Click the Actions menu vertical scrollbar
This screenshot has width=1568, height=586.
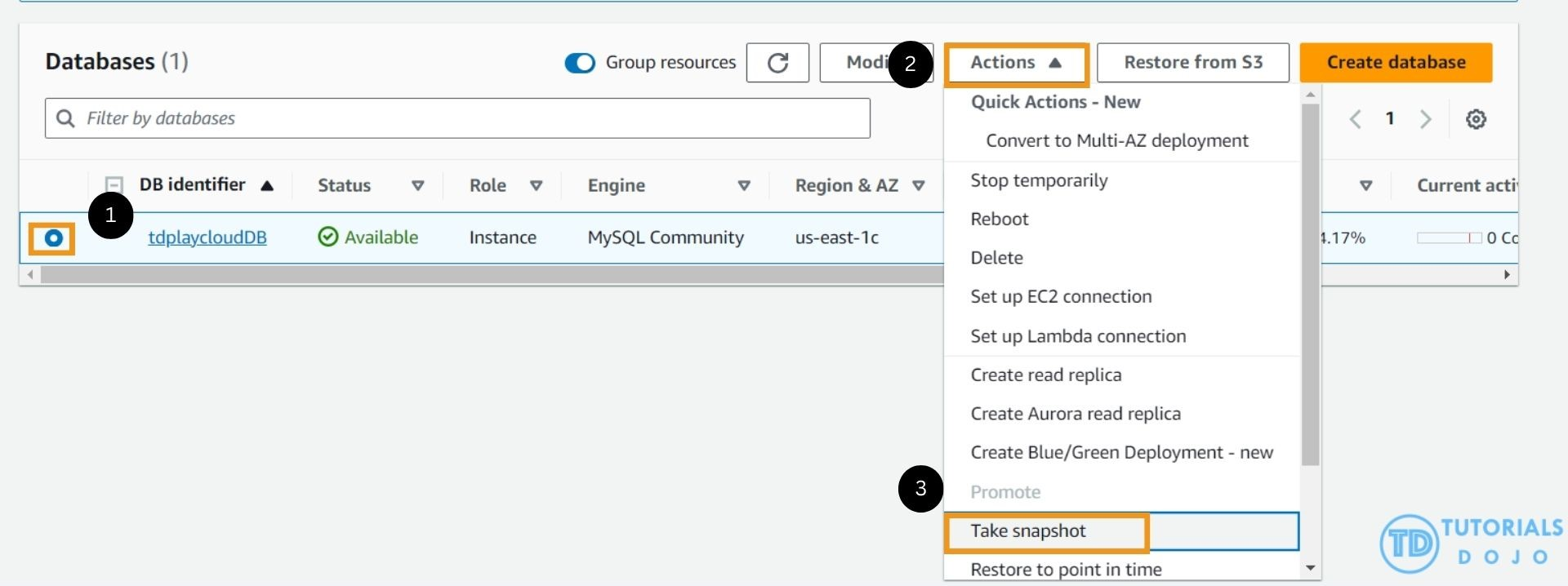[x=1310, y=286]
